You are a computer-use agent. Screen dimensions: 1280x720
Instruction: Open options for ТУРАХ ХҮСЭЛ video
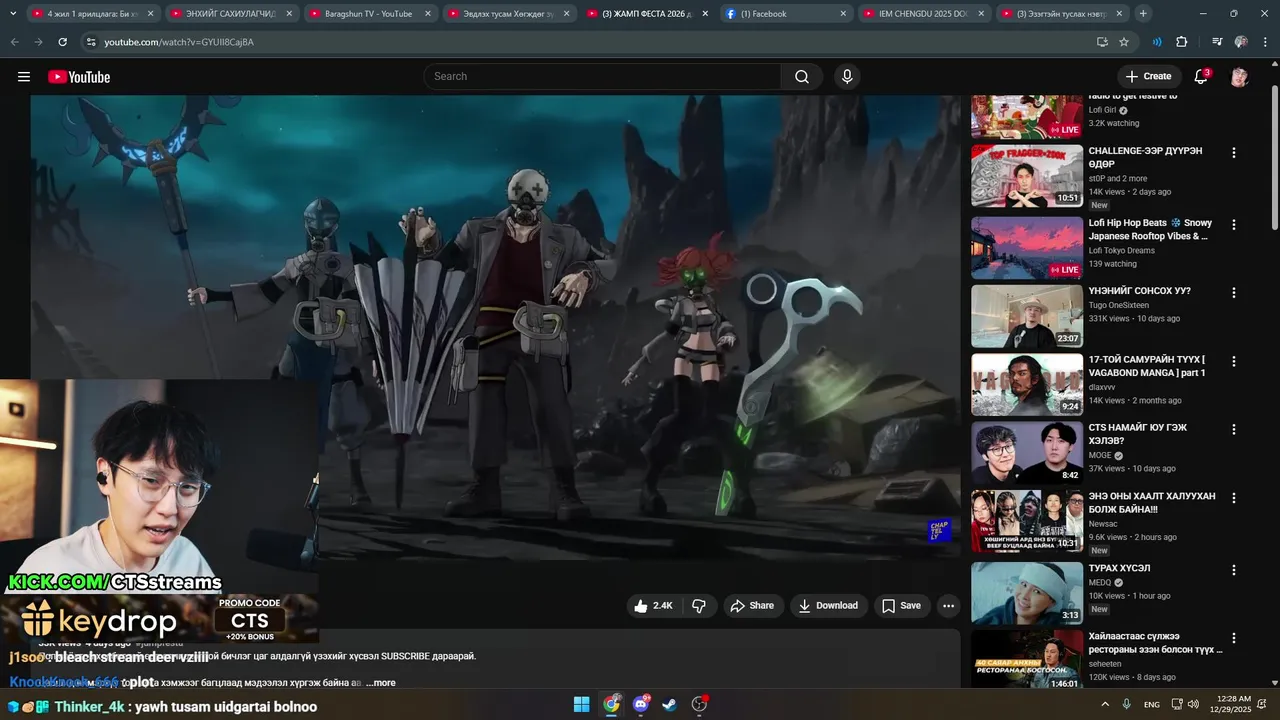point(1233,570)
